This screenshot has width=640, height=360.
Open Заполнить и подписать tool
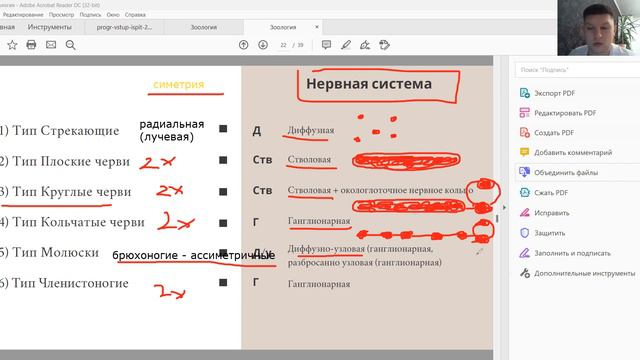(x=572, y=253)
